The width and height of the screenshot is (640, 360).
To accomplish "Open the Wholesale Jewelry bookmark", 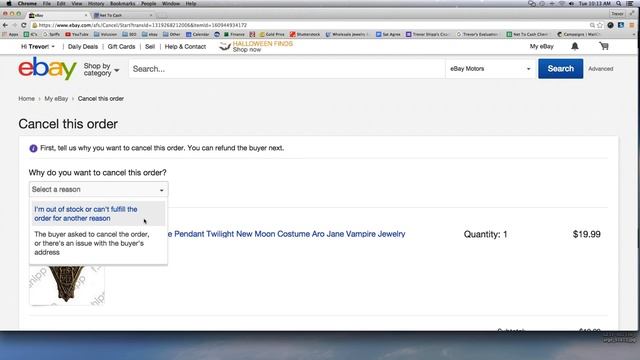I will tap(348, 34).
